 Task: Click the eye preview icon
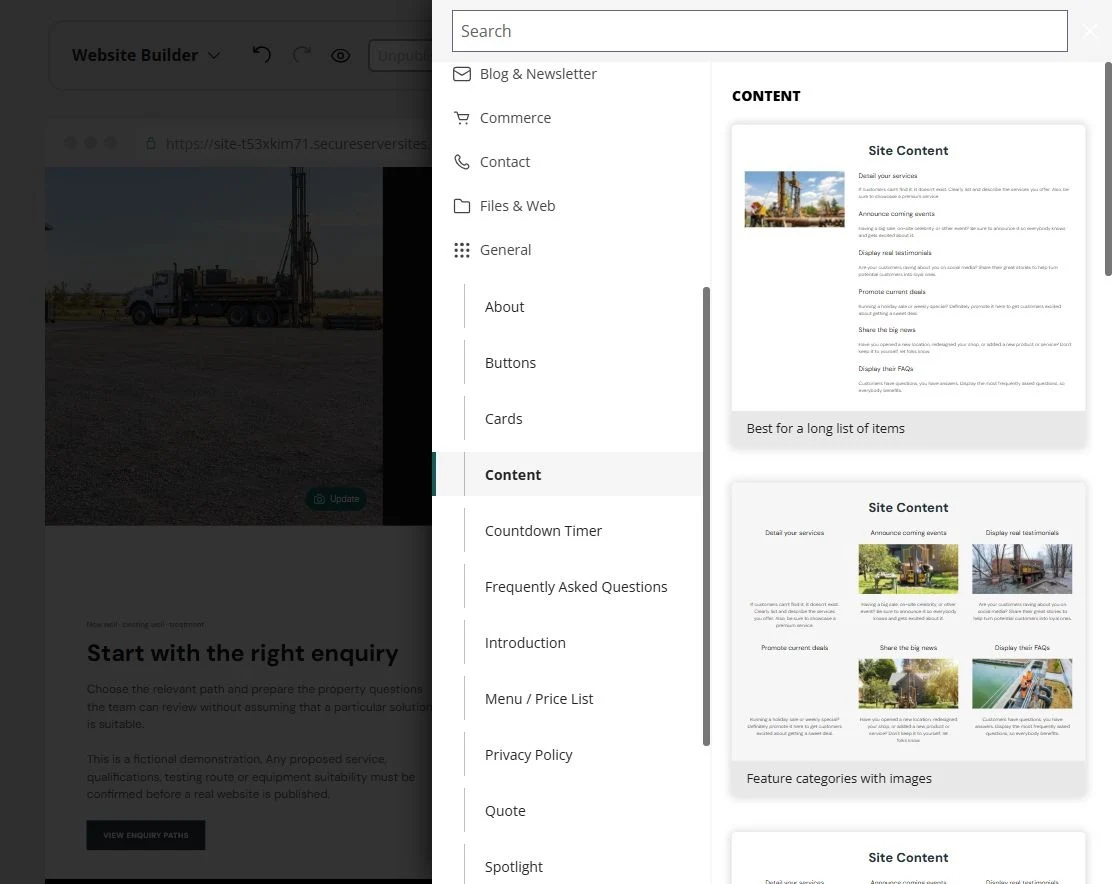coord(340,55)
